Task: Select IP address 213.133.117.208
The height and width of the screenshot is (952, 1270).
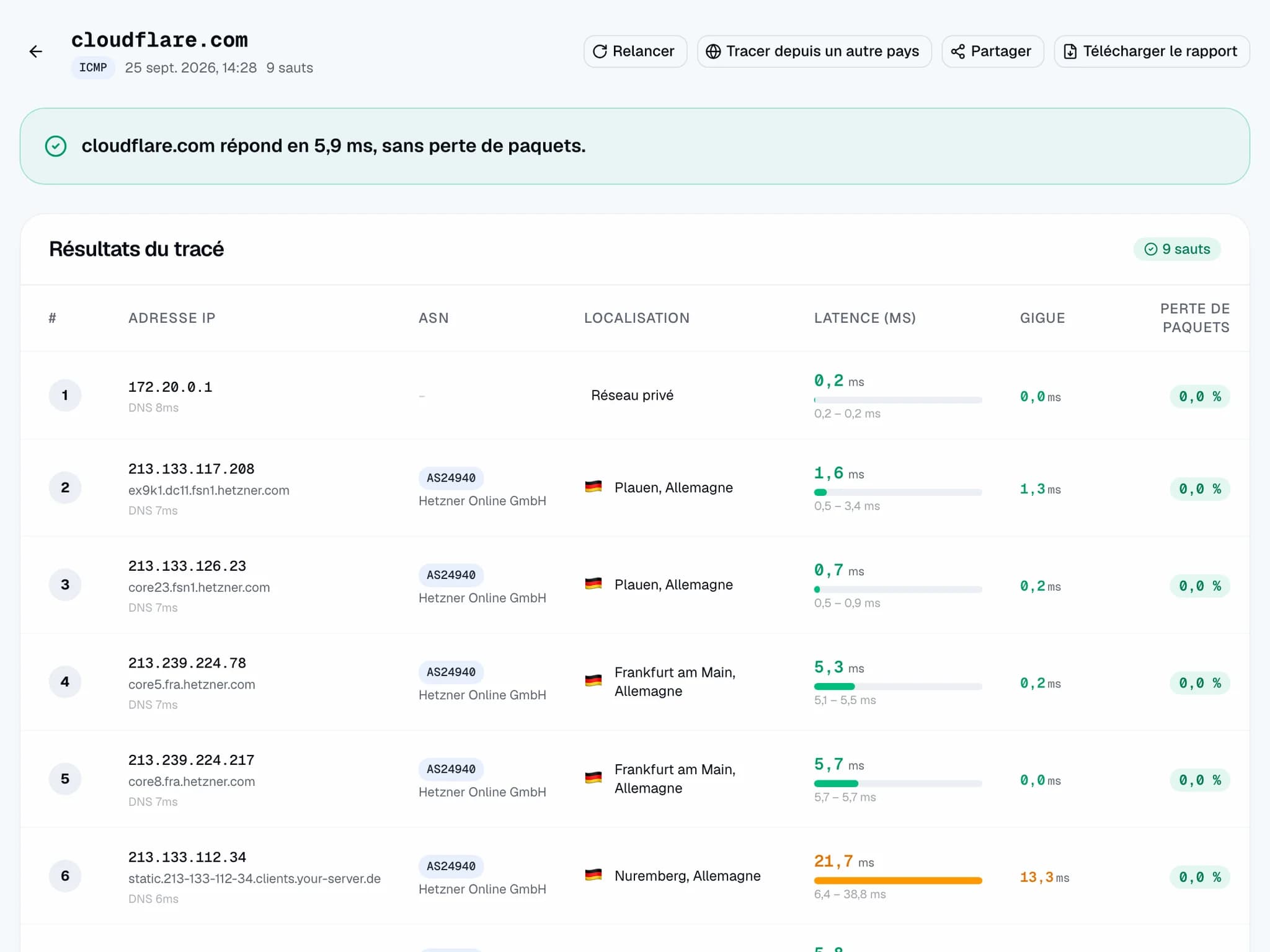Action: (x=191, y=469)
